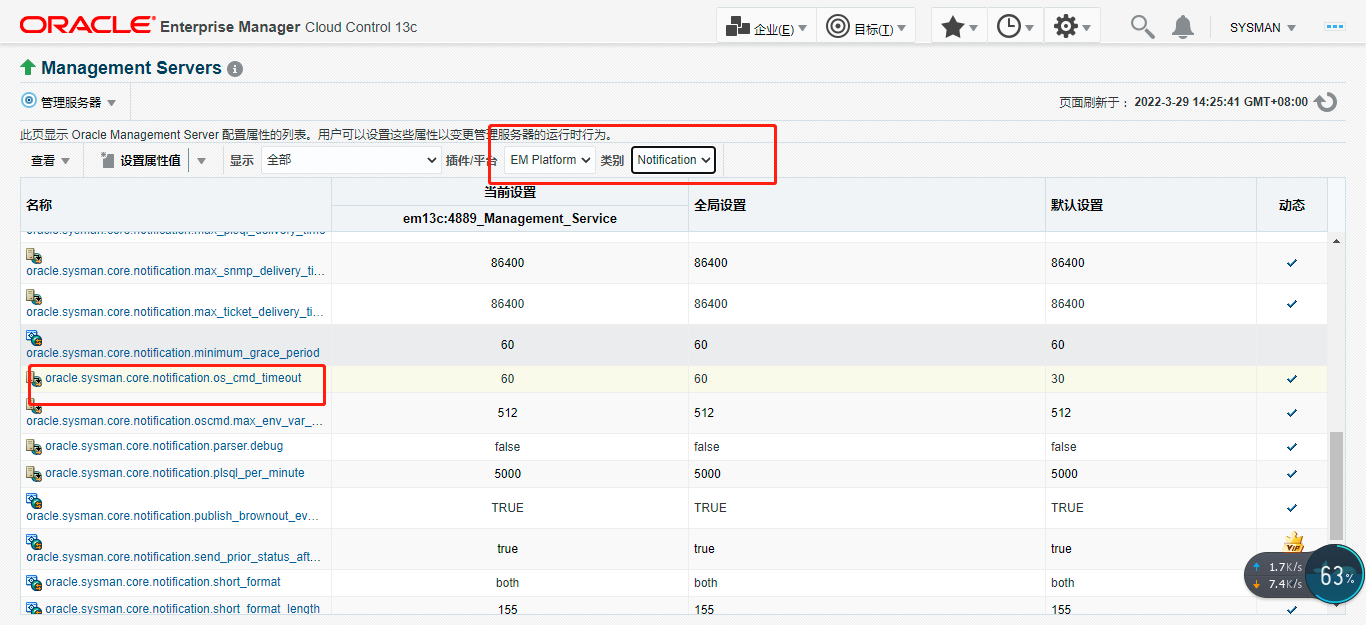Click the icon beside plsql_per_minute
The image size is (1366, 625).
pyautogui.click(x=34, y=474)
